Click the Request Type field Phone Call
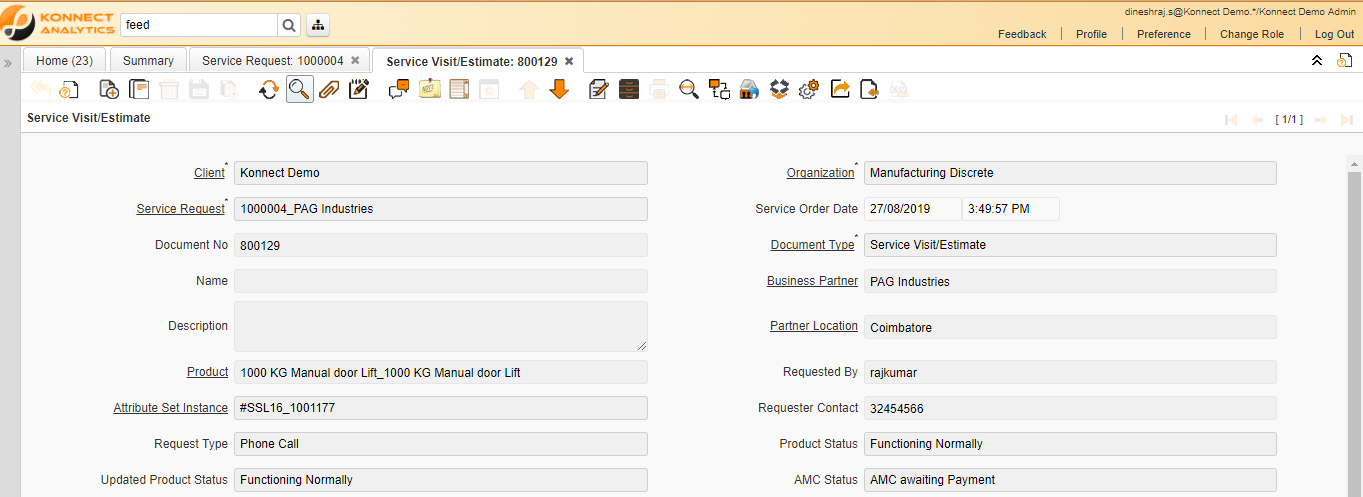 pos(441,444)
